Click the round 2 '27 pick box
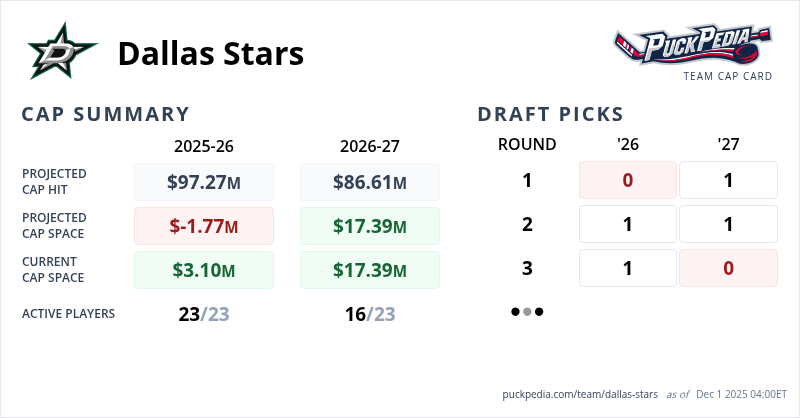800x418 pixels. (728, 224)
